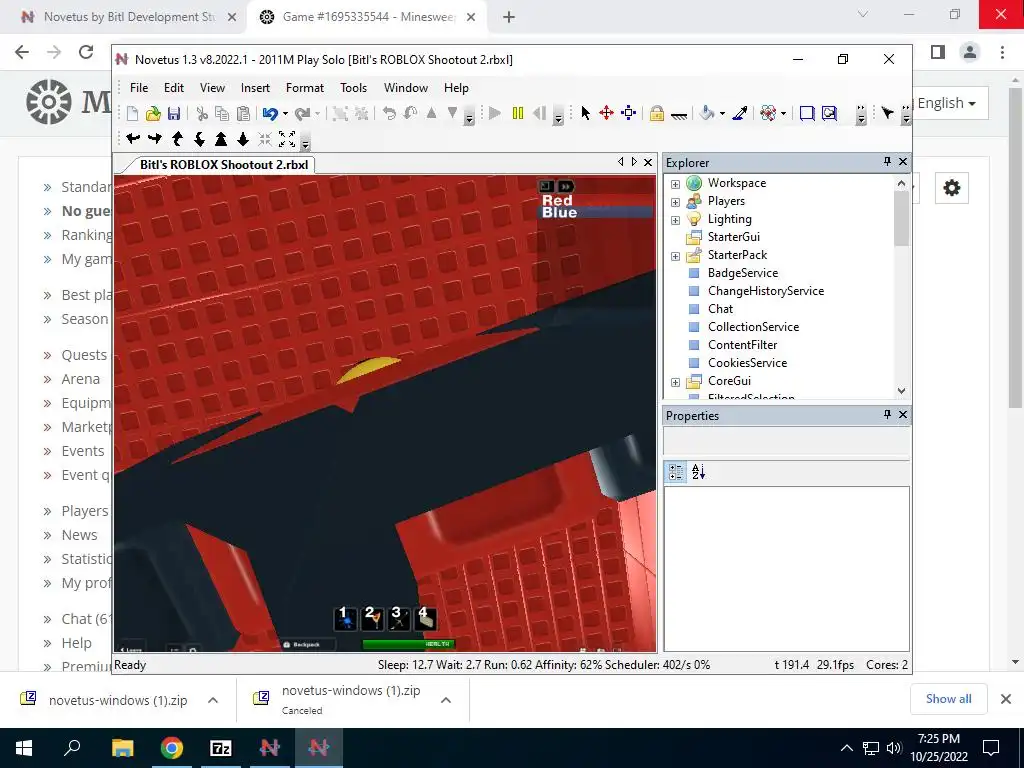Expand the Players tree node
Viewport: 1024px width, 768px height.
pyautogui.click(x=675, y=202)
